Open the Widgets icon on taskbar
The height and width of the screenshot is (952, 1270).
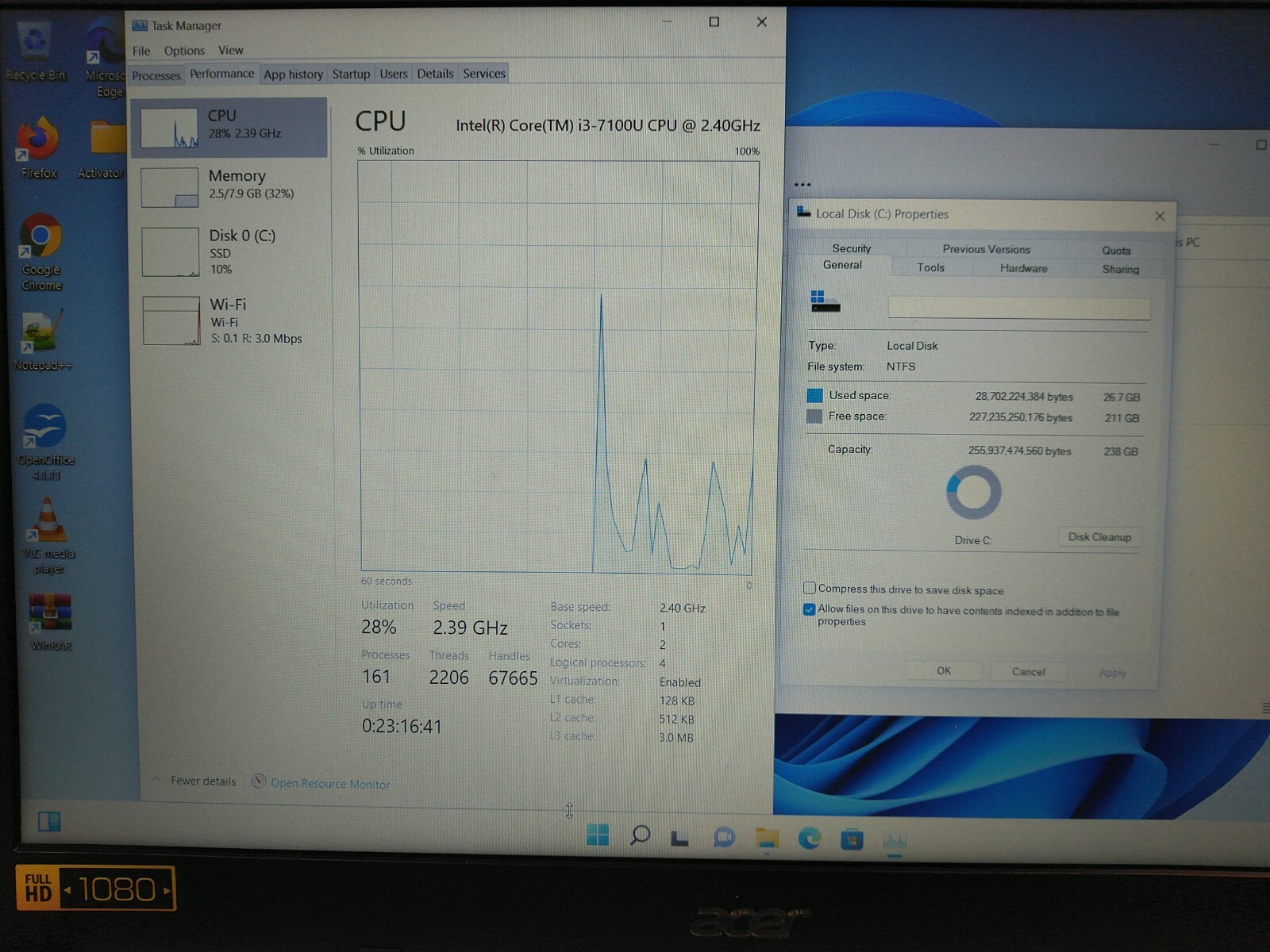click(49, 821)
